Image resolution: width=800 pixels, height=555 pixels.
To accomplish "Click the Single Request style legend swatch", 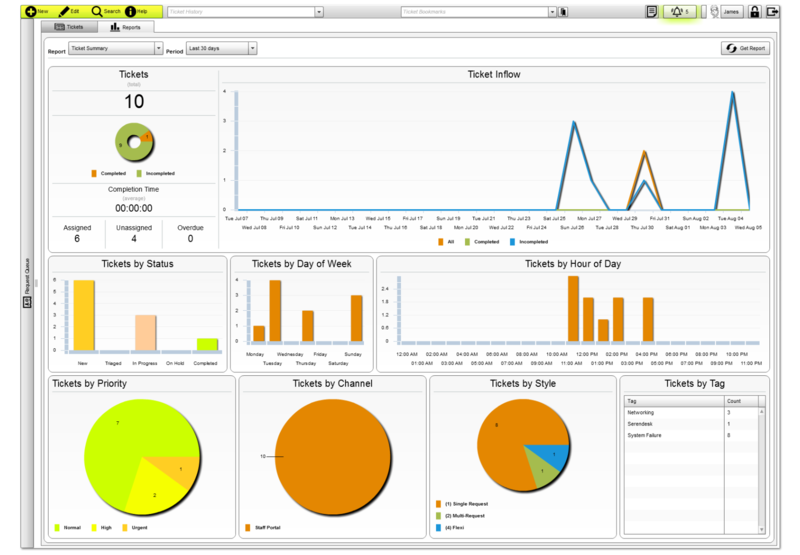I will click(438, 504).
